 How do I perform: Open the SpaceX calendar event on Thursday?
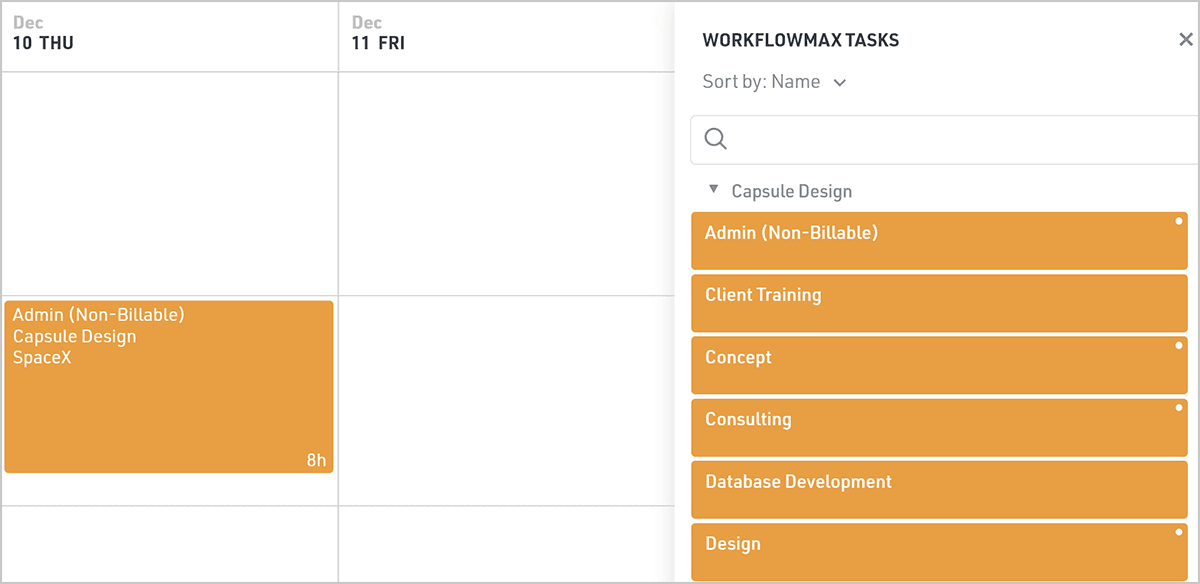coord(168,386)
